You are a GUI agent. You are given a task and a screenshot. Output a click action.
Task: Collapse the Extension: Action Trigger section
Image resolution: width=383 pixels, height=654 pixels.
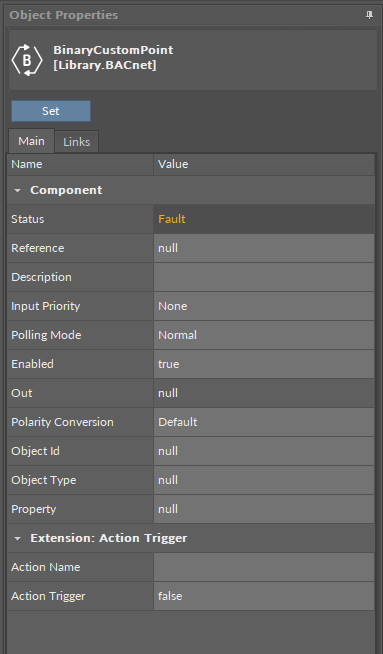pyautogui.click(x=18, y=538)
